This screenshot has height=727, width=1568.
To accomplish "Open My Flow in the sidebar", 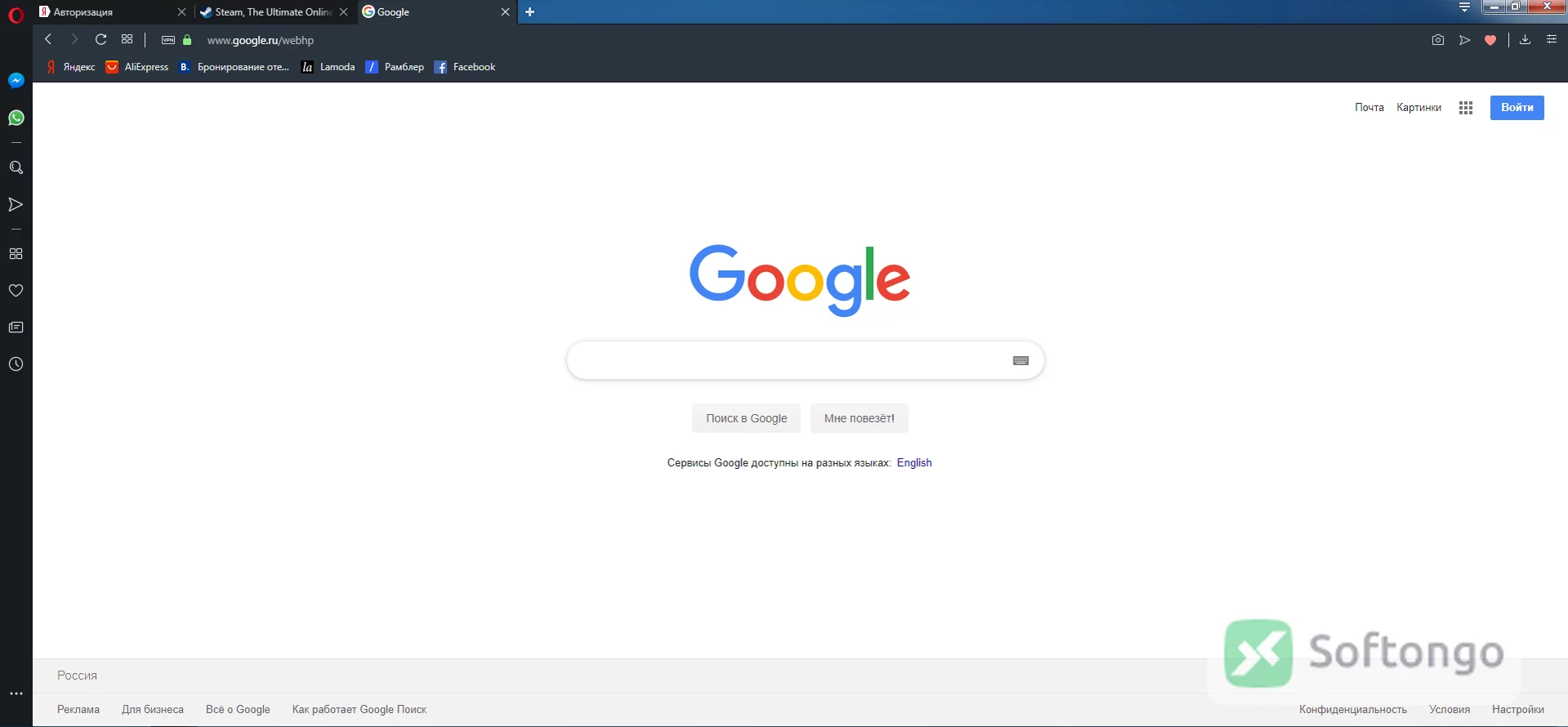I will (x=16, y=204).
